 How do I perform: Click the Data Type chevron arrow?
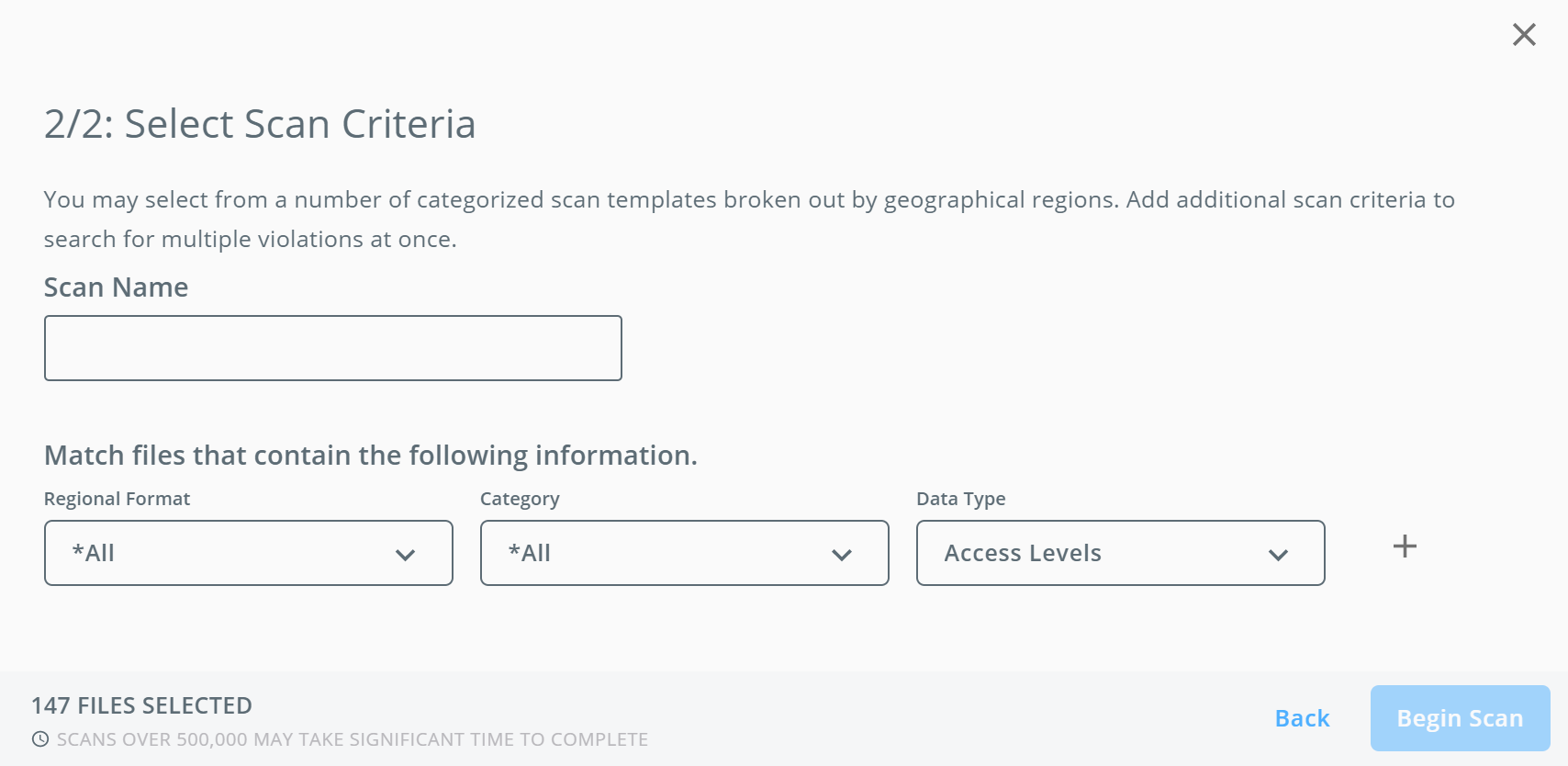pyautogui.click(x=1278, y=555)
